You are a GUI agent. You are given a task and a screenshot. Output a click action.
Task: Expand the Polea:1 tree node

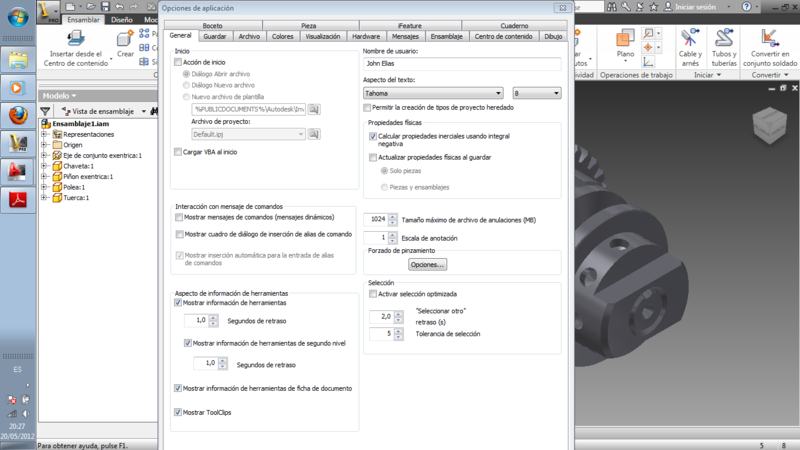[x=44, y=187]
